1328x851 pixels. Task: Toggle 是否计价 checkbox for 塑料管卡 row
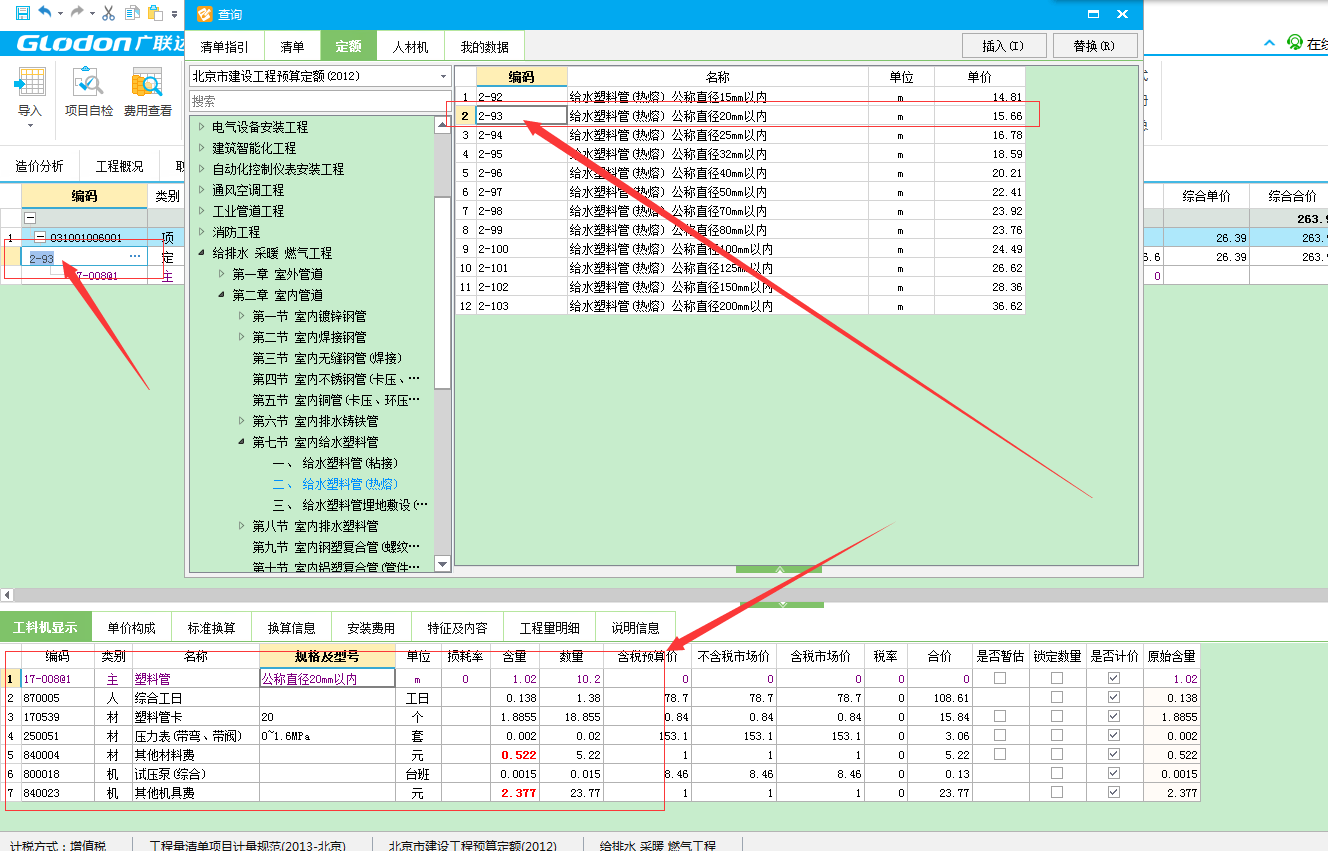point(1114,717)
